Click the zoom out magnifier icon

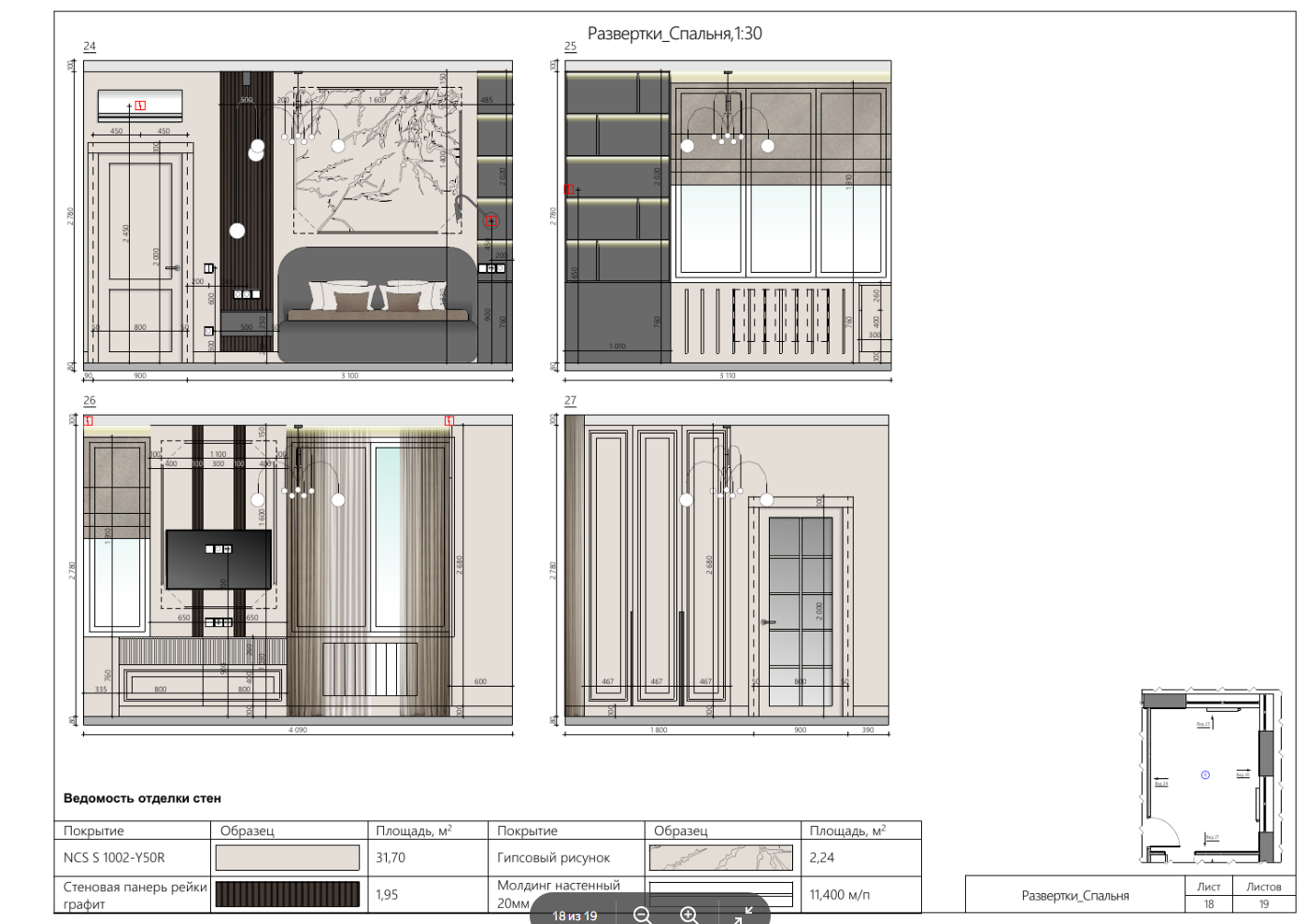pos(643,915)
